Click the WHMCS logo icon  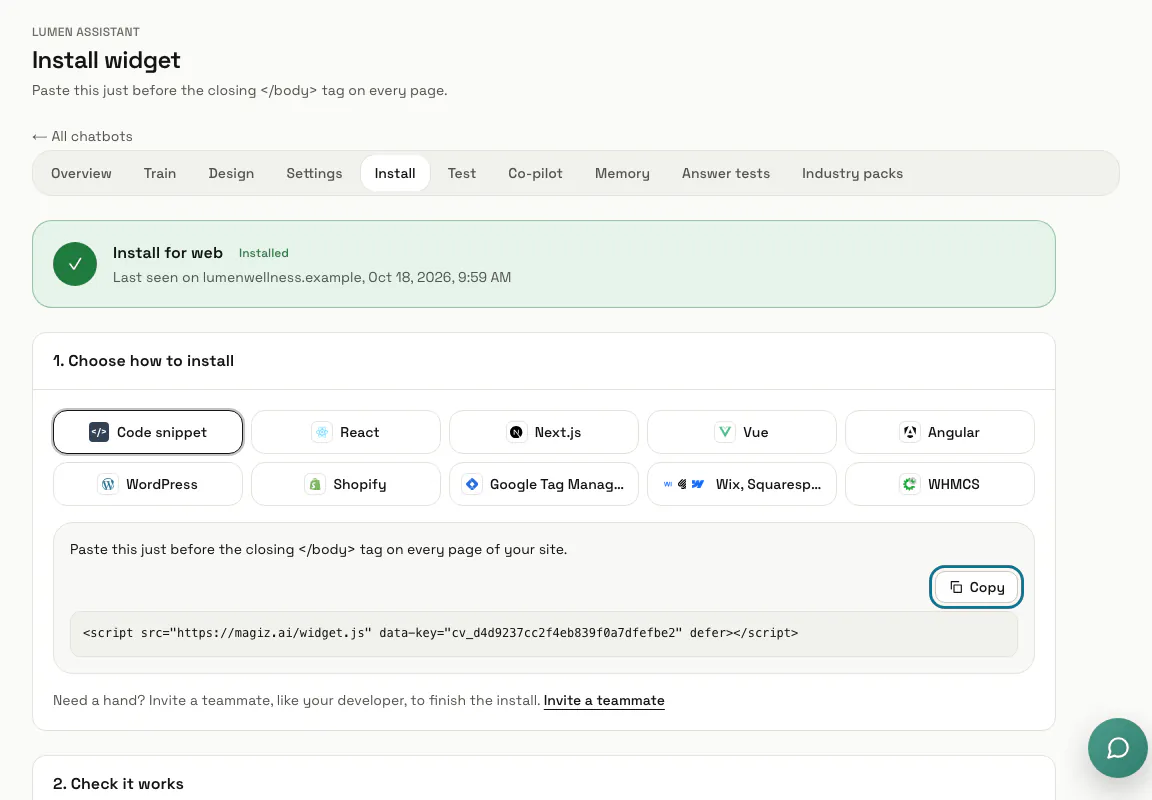tap(910, 484)
